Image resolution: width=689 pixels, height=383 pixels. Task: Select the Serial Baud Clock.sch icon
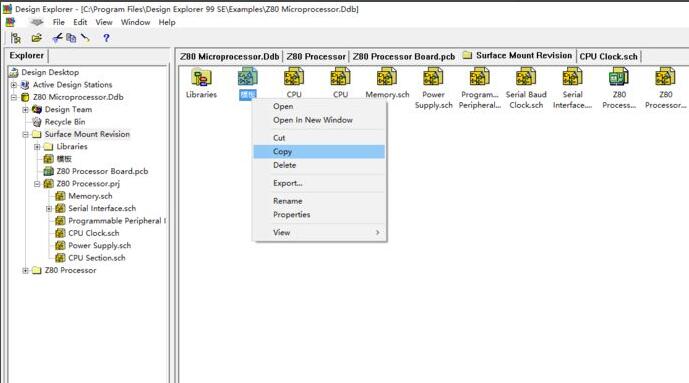coord(526,77)
